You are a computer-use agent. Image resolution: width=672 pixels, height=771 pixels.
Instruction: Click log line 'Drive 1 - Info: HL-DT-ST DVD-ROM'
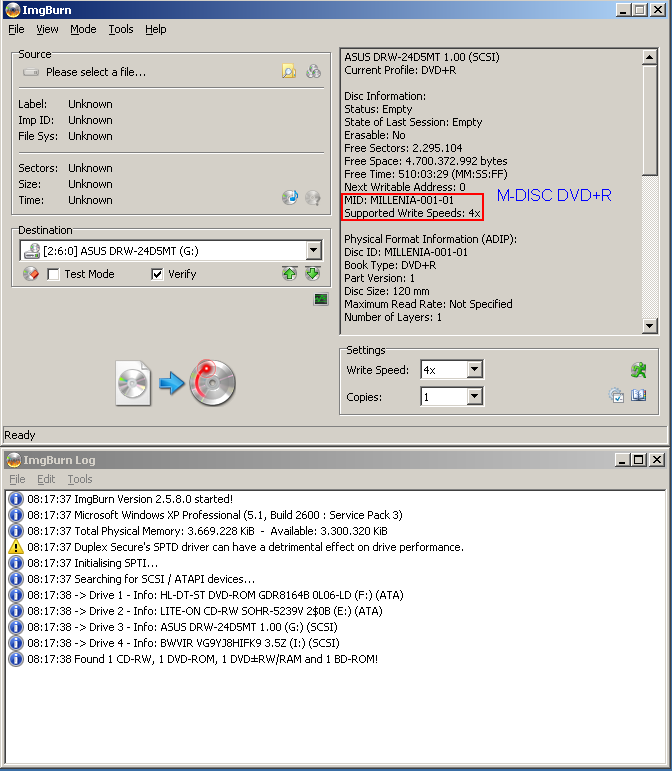(215, 595)
